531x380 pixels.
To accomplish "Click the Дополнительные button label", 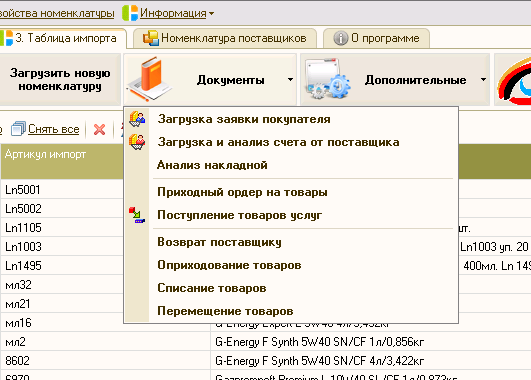I will click(416, 80).
